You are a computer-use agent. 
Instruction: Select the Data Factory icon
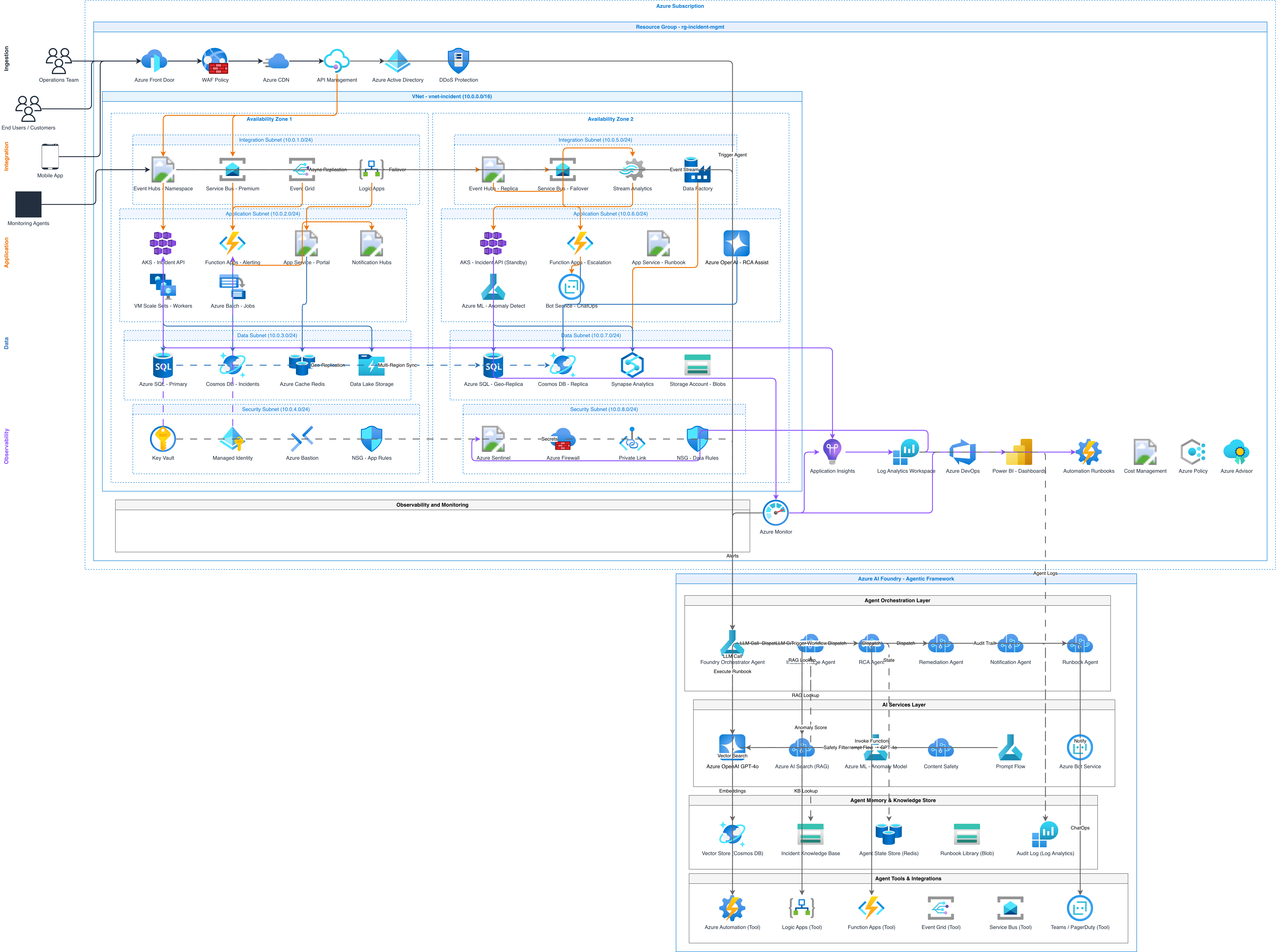(697, 169)
